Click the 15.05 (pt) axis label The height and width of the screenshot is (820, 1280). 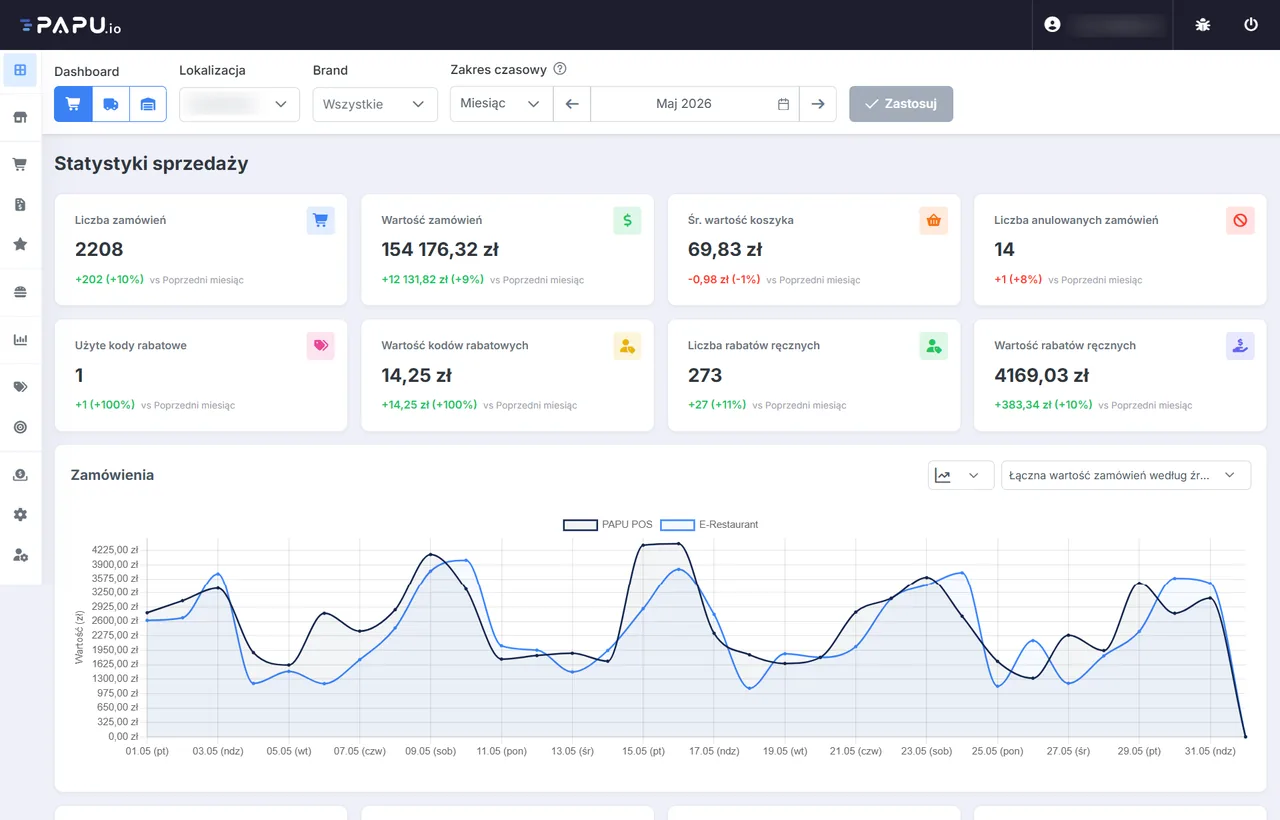click(643, 751)
